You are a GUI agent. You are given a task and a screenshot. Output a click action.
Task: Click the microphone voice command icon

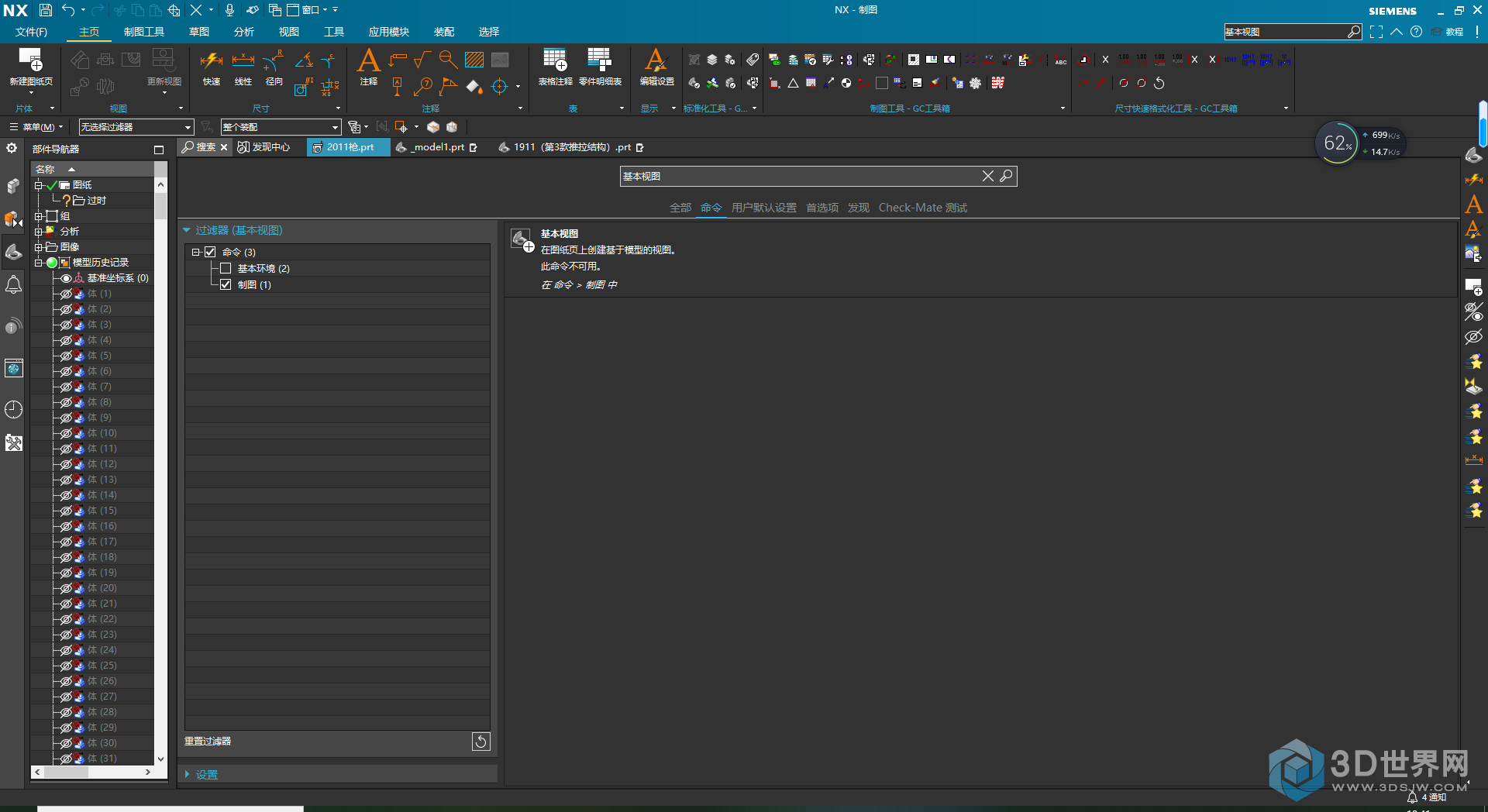click(229, 10)
